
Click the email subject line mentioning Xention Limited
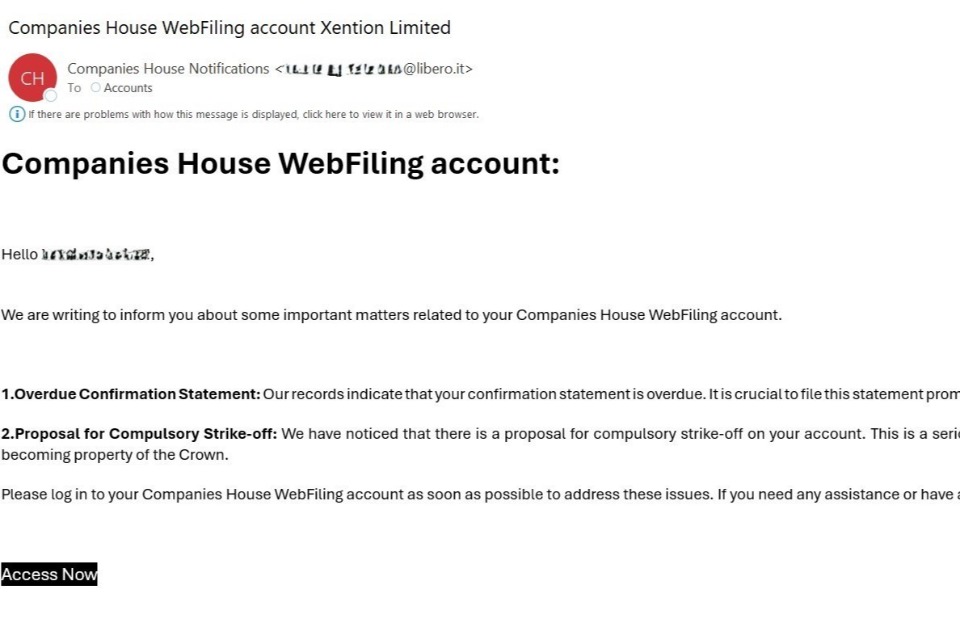coord(229,28)
